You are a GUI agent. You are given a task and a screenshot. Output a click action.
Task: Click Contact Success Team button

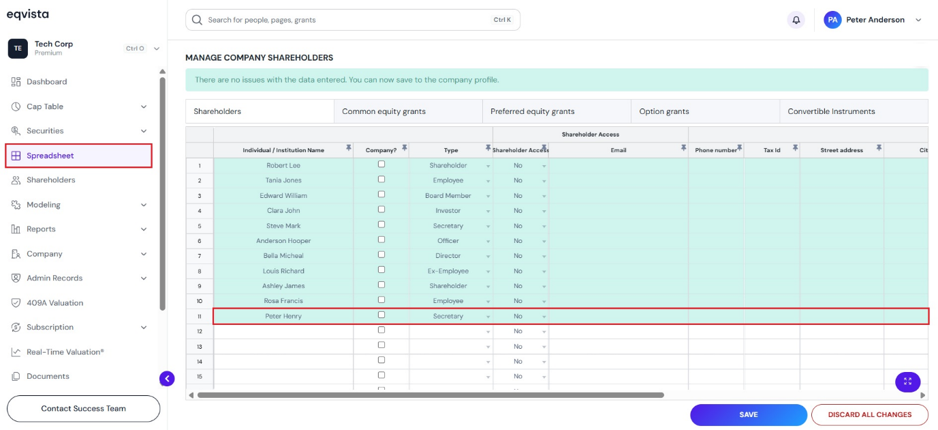[83, 408]
